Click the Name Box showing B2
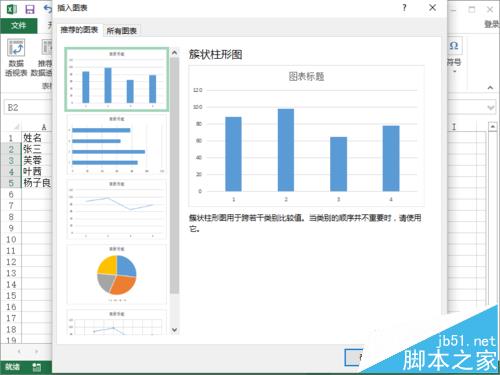500x375 pixels. tap(28, 108)
